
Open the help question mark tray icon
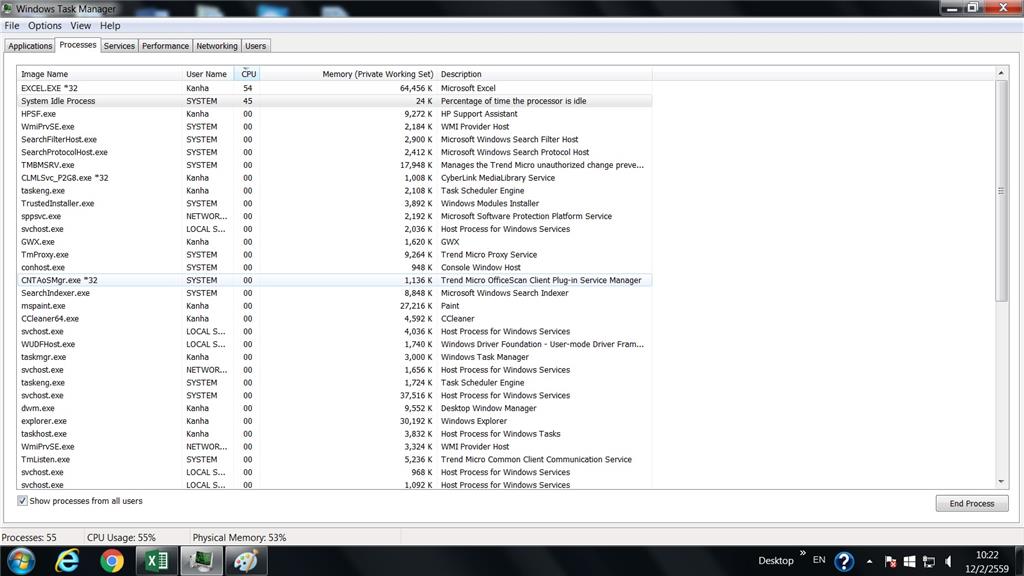click(x=844, y=561)
